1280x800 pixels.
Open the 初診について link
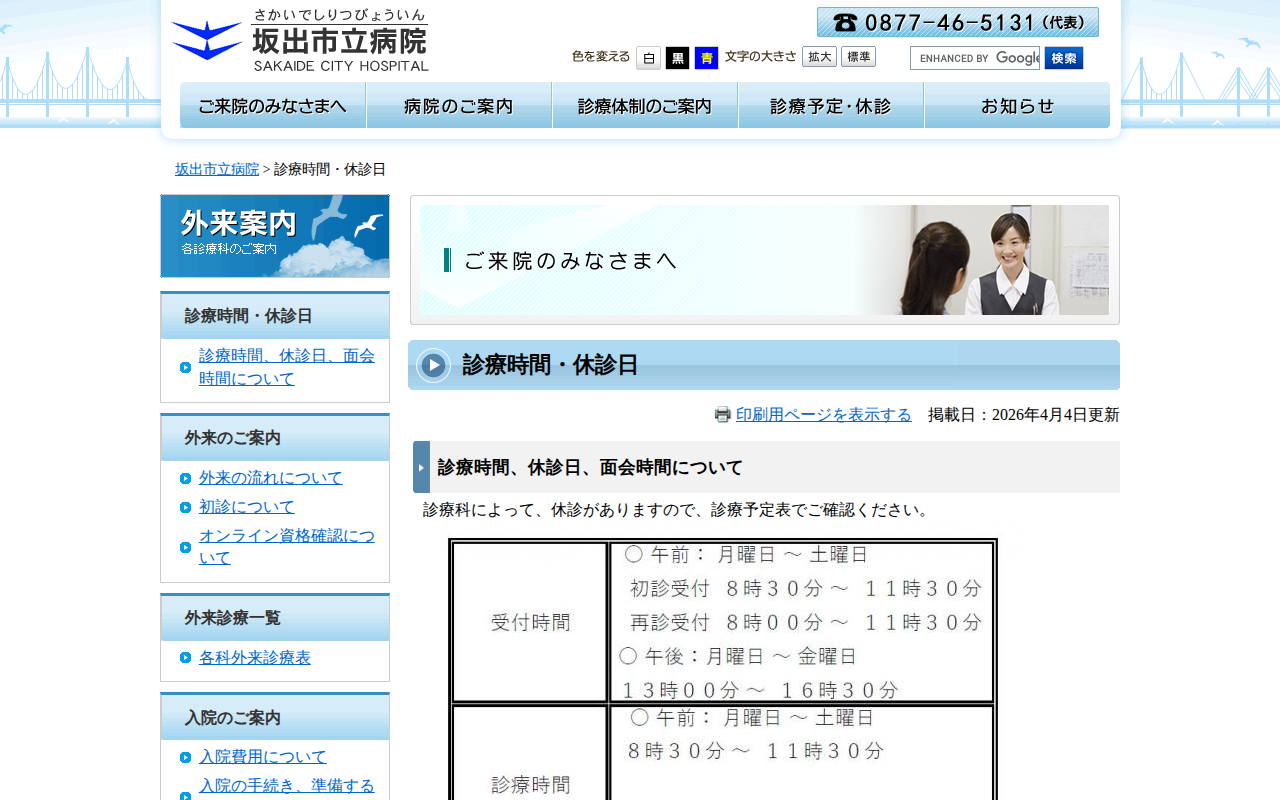(247, 507)
